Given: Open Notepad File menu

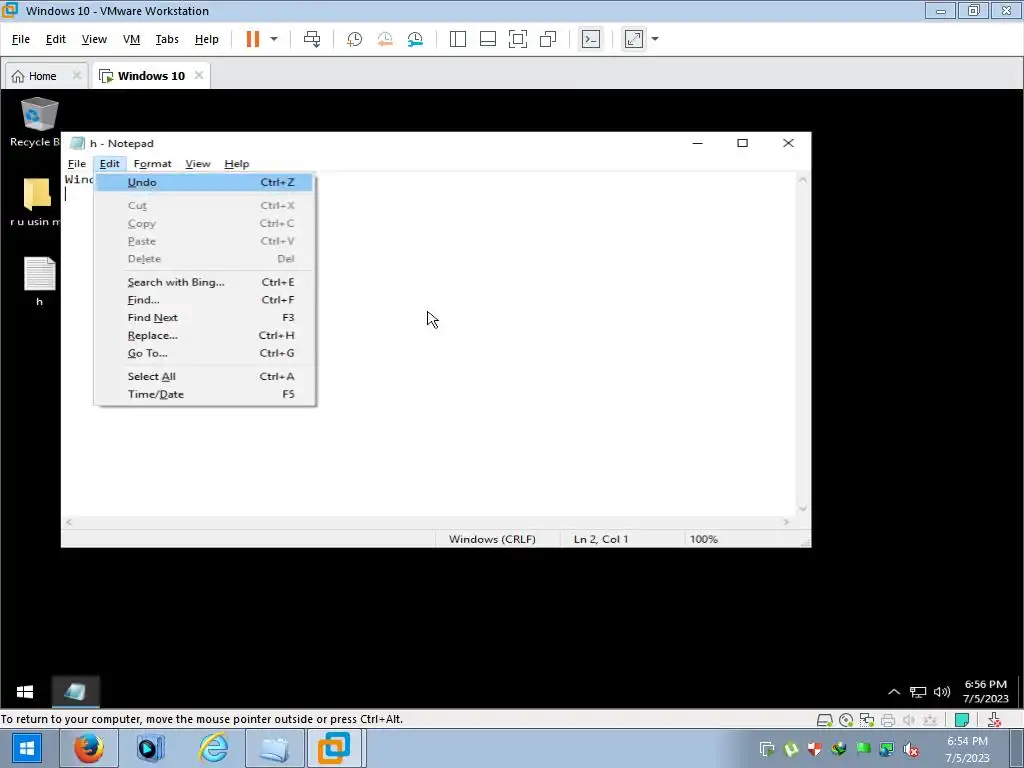Looking at the screenshot, I should tap(76, 164).
